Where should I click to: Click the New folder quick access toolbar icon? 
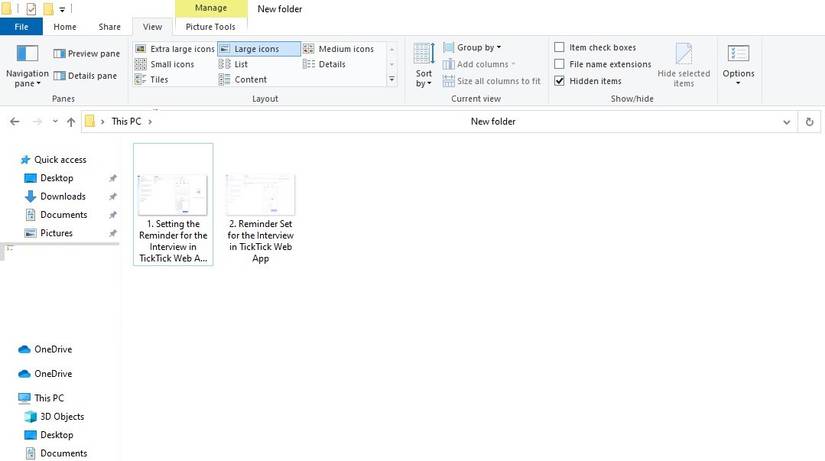coord(48,8)
